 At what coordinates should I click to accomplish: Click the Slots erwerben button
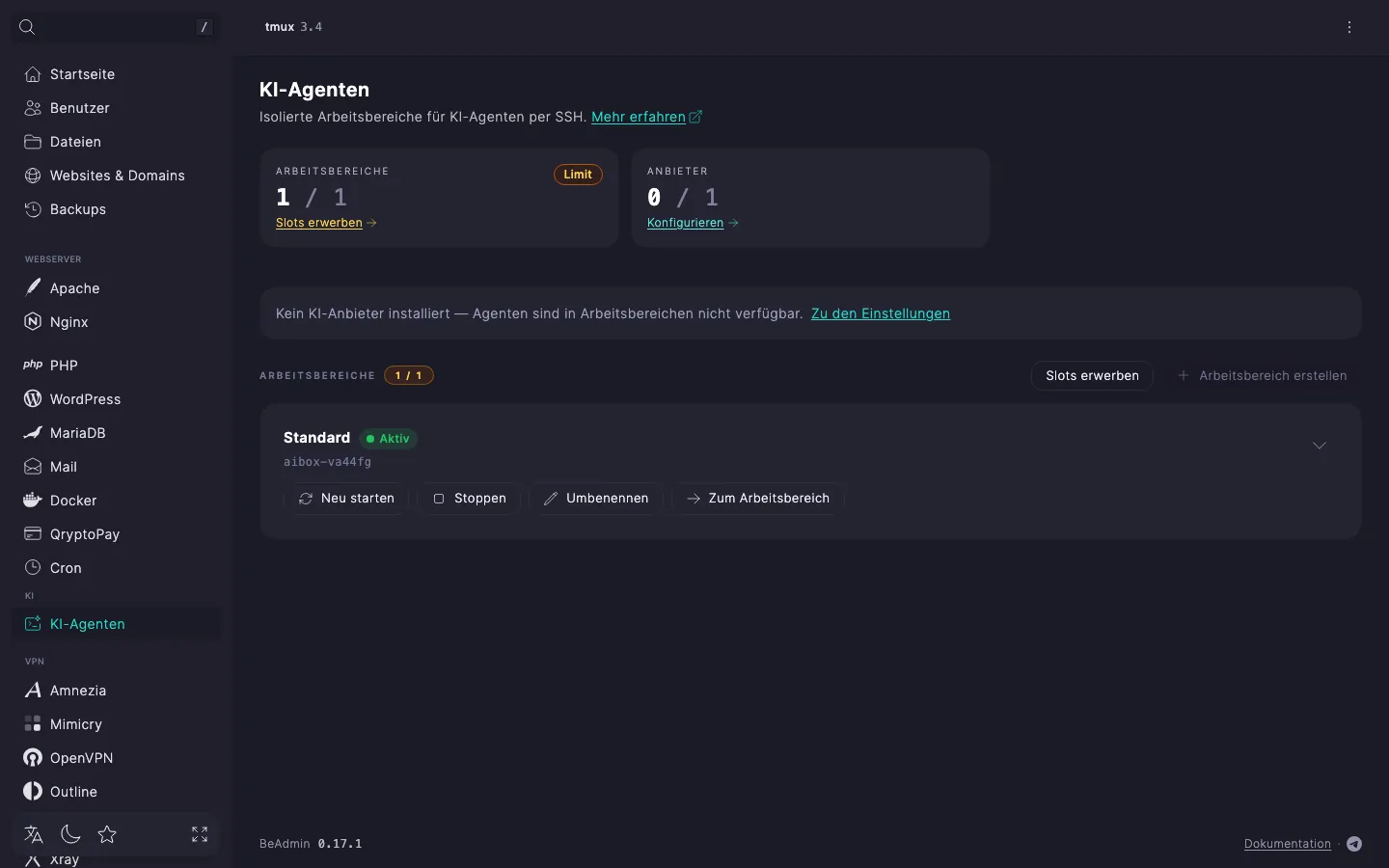[1092, 375]
